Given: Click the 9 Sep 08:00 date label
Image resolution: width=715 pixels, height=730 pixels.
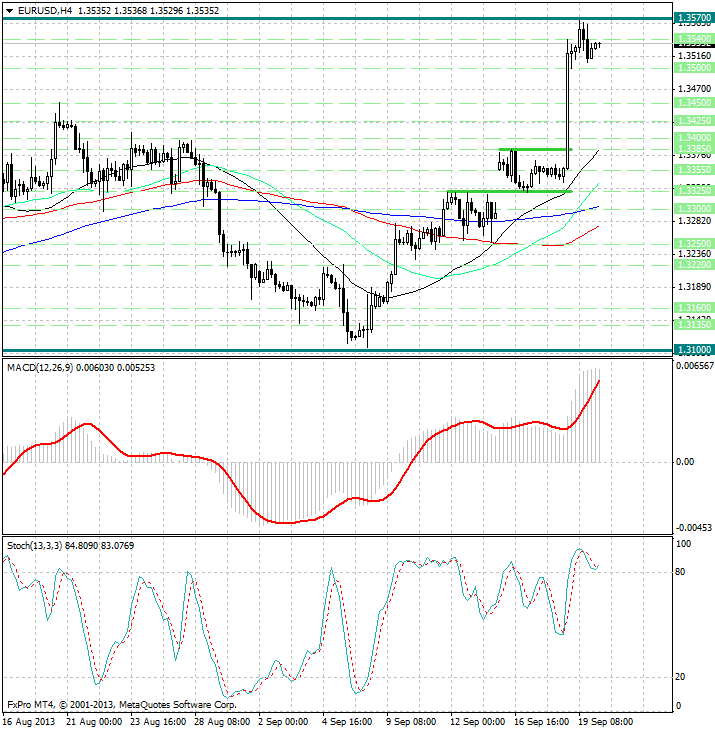Looking at the screenshot, I should [x=411, y=722].
